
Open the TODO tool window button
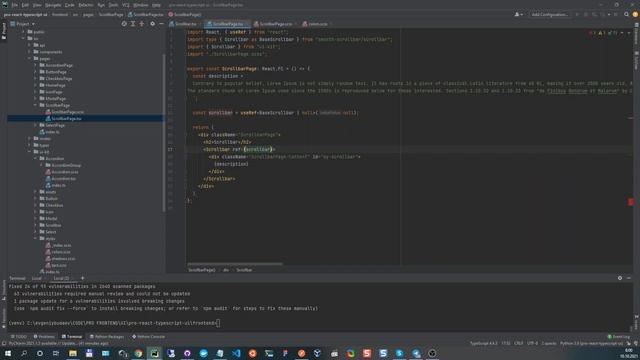tap(18, 337)
